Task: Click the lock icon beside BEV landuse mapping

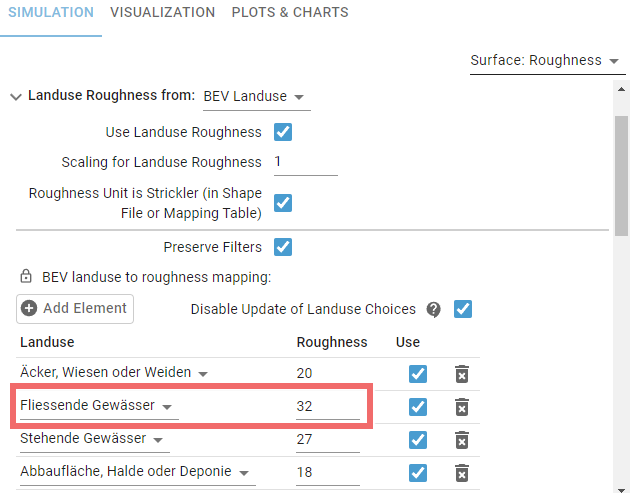Action: click(27, 276)
